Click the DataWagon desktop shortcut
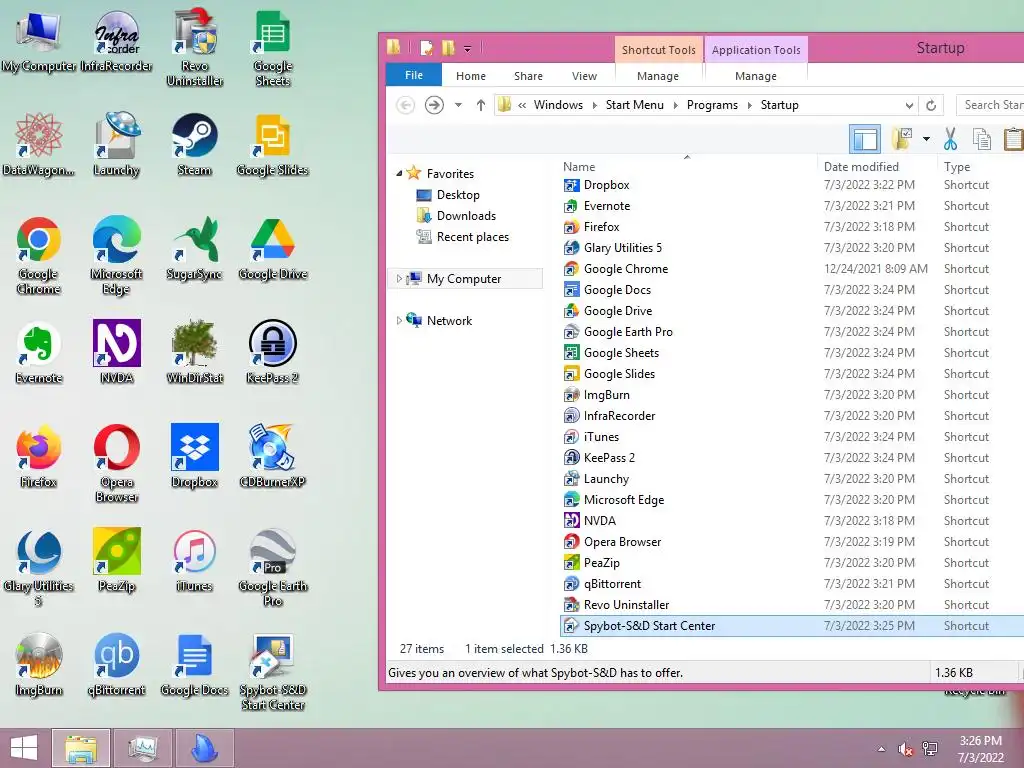Screen dimensions: 1024x768 point(39,145)
